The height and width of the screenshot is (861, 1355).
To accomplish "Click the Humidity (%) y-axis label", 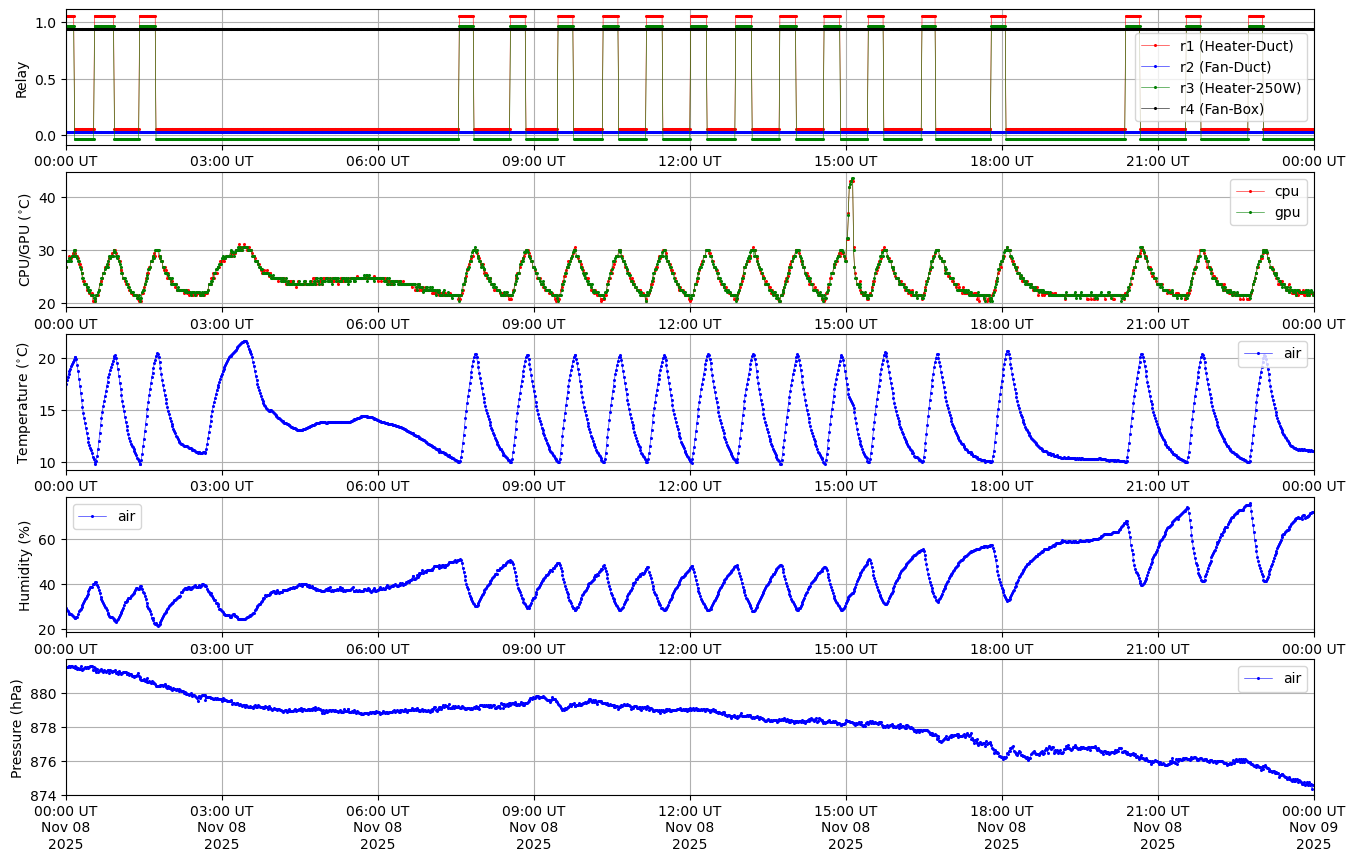I will point(22,565).
